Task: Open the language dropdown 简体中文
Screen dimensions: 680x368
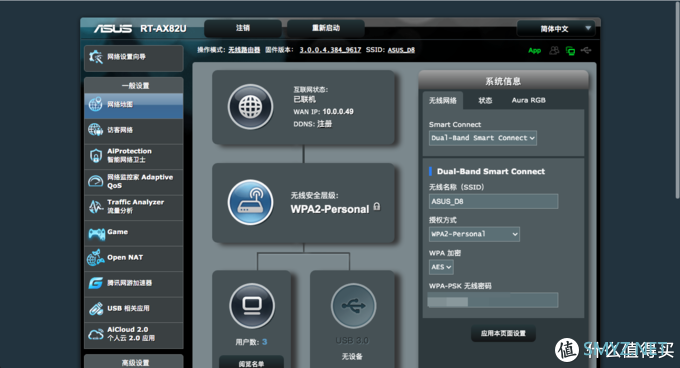Action: tap(556, 29)
